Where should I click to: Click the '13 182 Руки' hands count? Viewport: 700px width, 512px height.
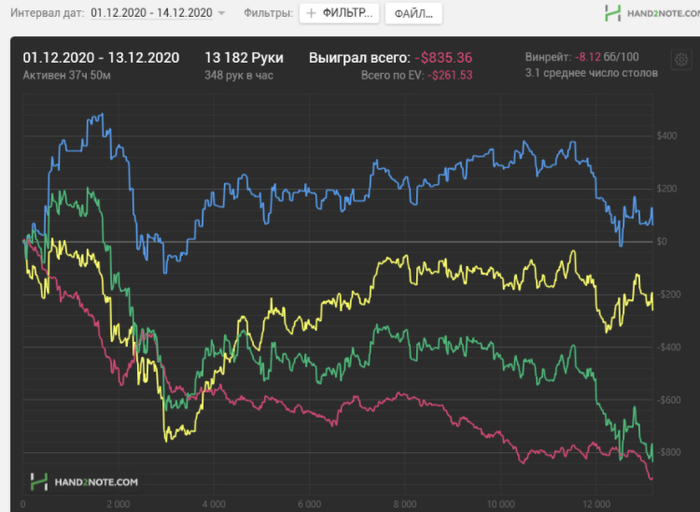click(x=241, y=57)
